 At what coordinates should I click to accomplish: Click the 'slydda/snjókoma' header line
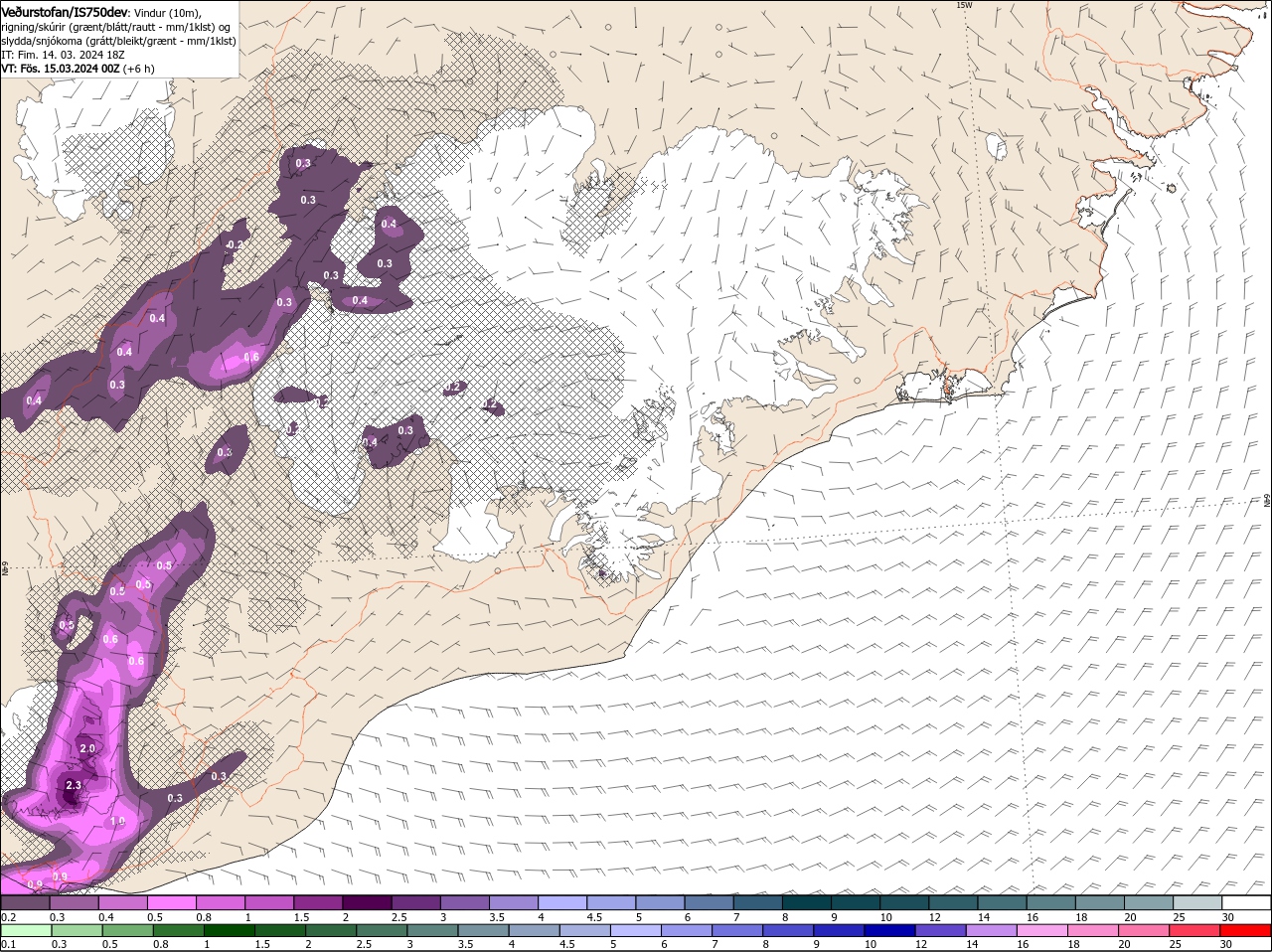118,41
